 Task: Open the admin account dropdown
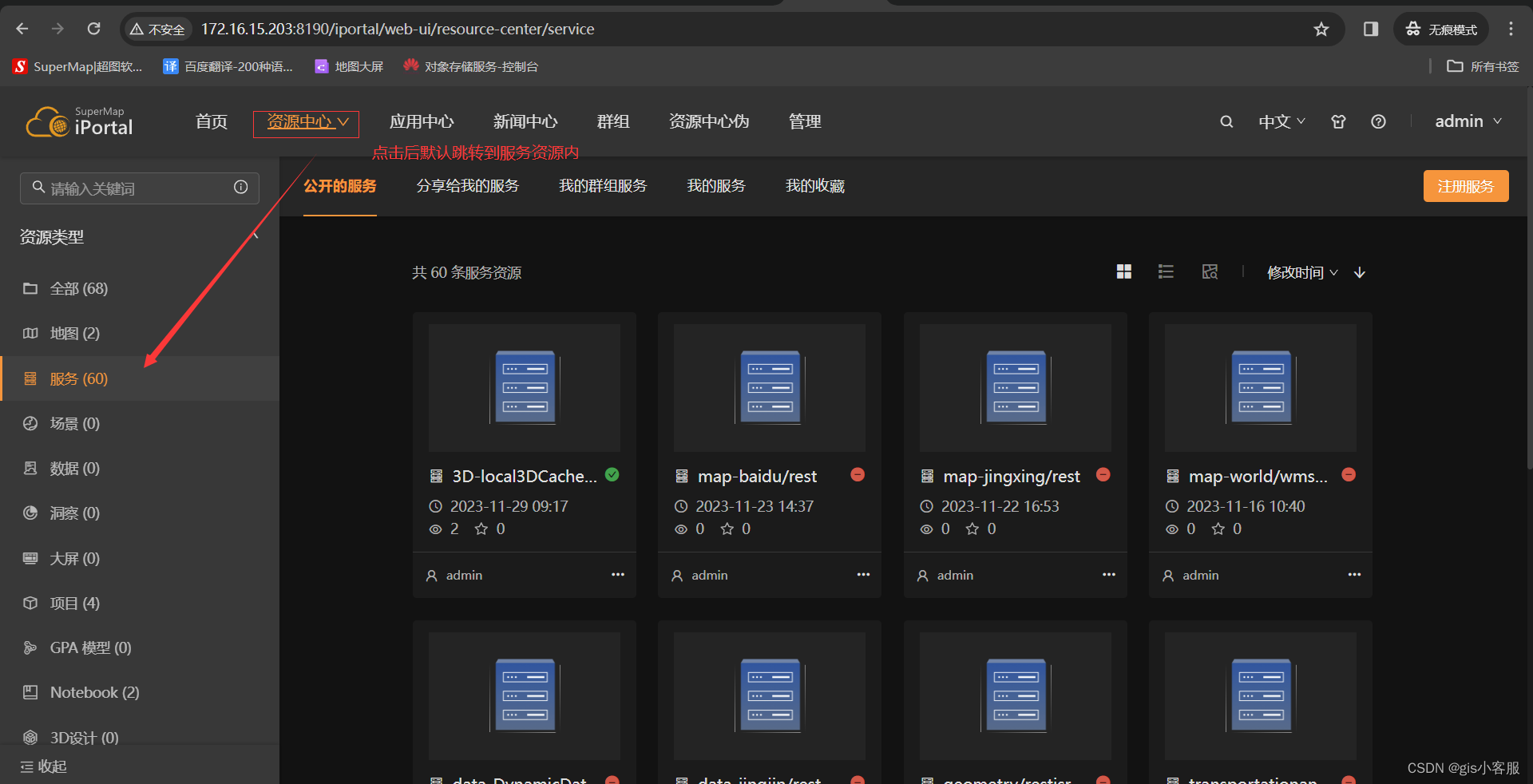[1468, 121]
